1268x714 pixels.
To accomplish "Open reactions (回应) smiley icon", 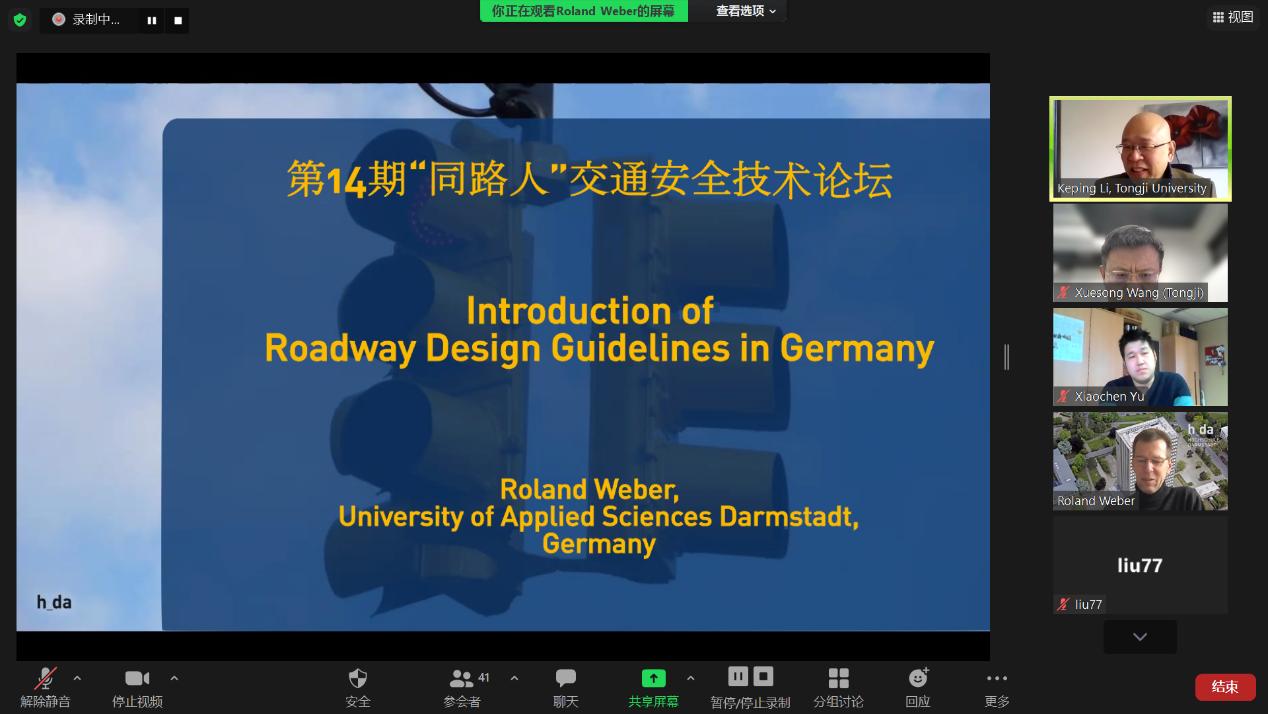I will 917,679.
